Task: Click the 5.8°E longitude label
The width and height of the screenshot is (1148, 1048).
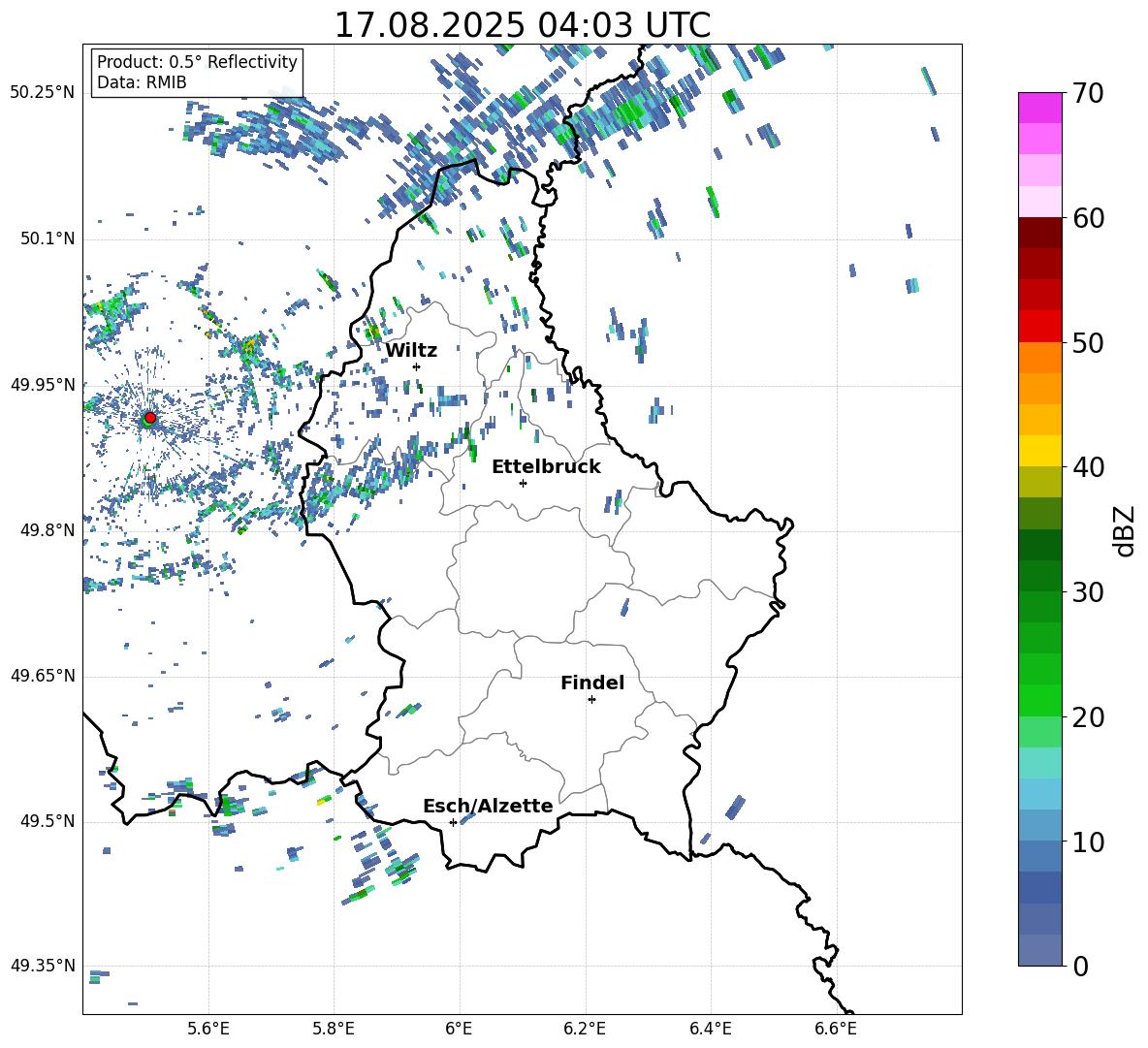Action: (334, 1029)
